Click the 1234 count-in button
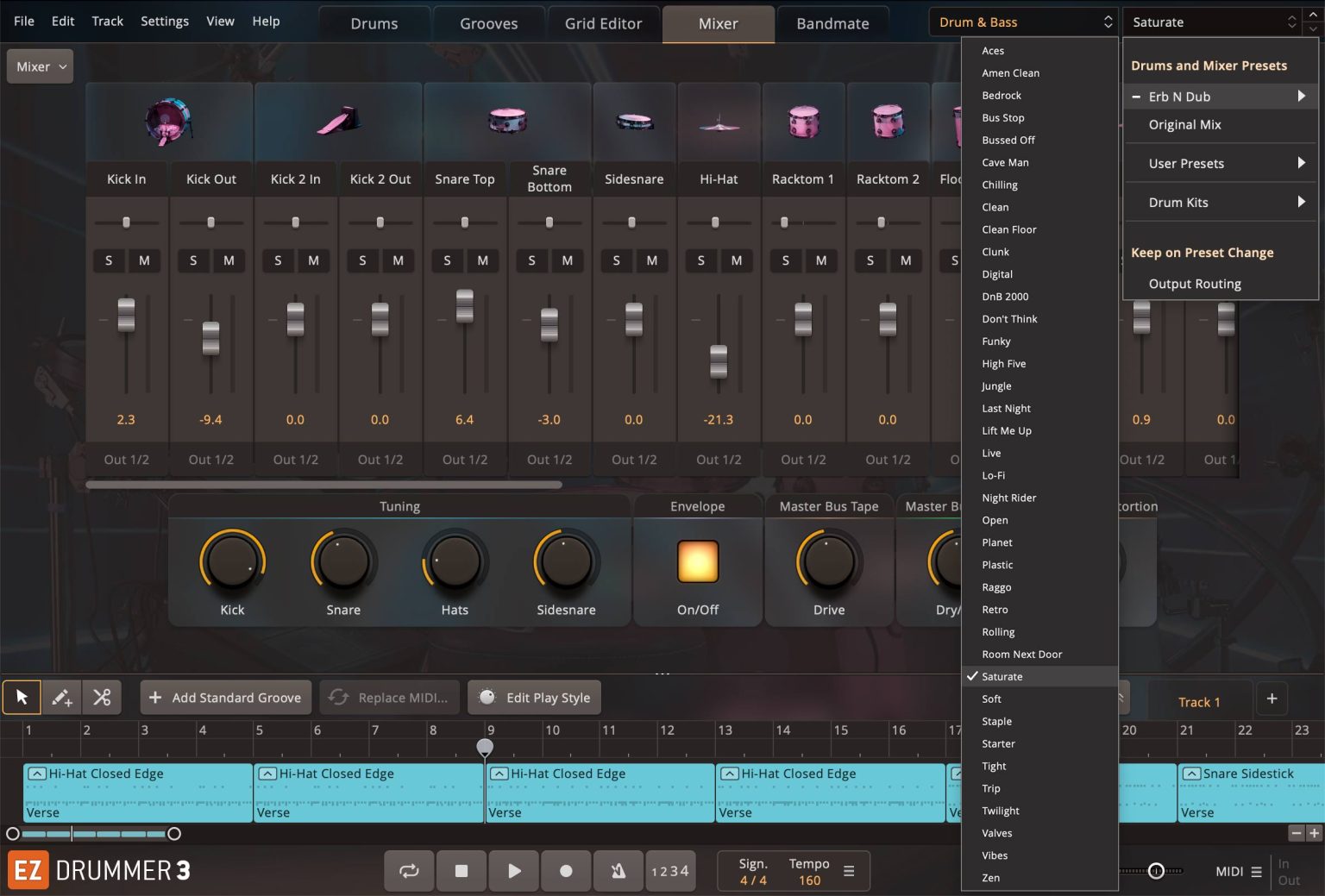Image resolution: width=1325 pixels, height=896 pixels. click(x=670, y=871)
